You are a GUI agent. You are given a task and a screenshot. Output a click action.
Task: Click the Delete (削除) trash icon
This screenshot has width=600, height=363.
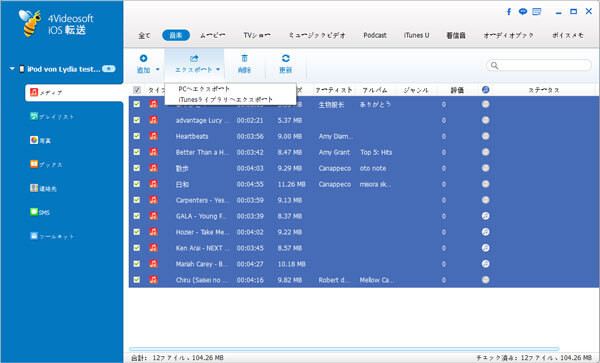tap(244, 58)
